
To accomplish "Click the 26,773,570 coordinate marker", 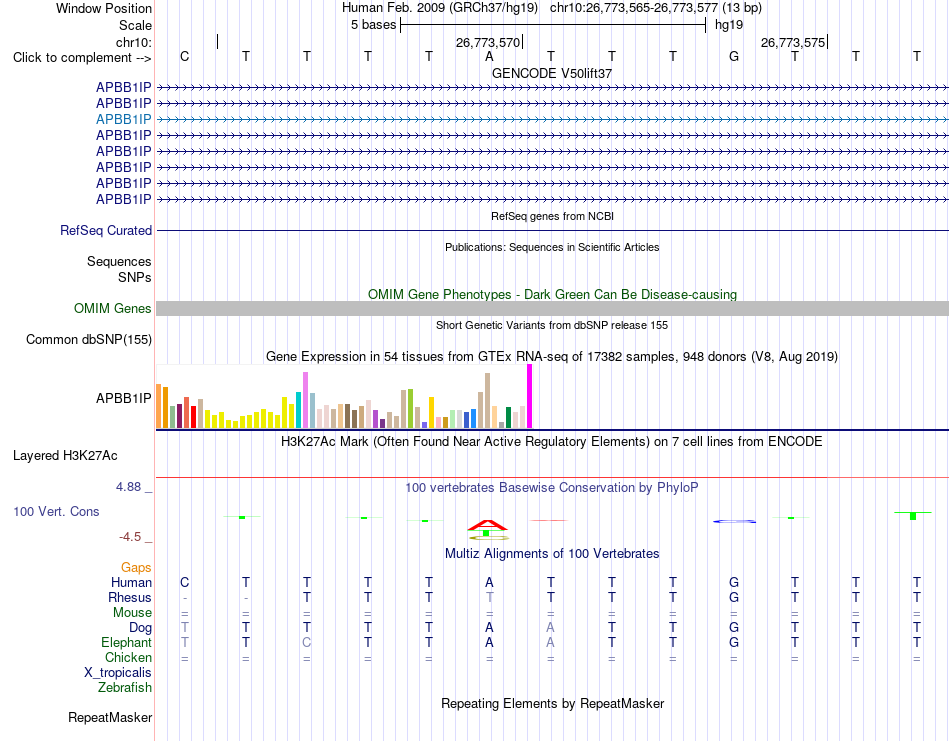I will point(488,42).
